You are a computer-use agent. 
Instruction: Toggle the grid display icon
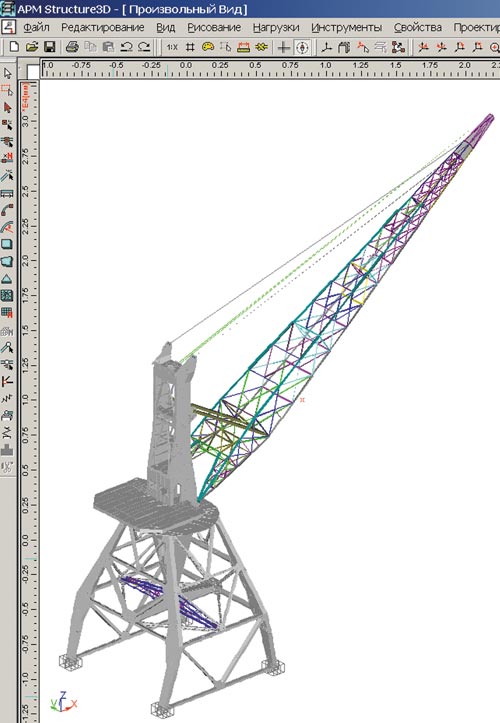point(190,47)
